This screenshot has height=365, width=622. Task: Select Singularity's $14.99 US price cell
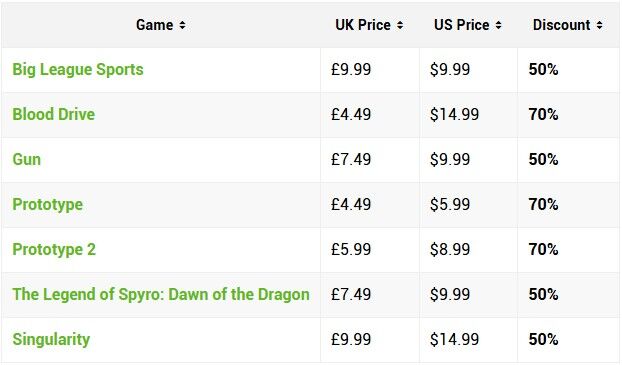click(x=468, y=340)
